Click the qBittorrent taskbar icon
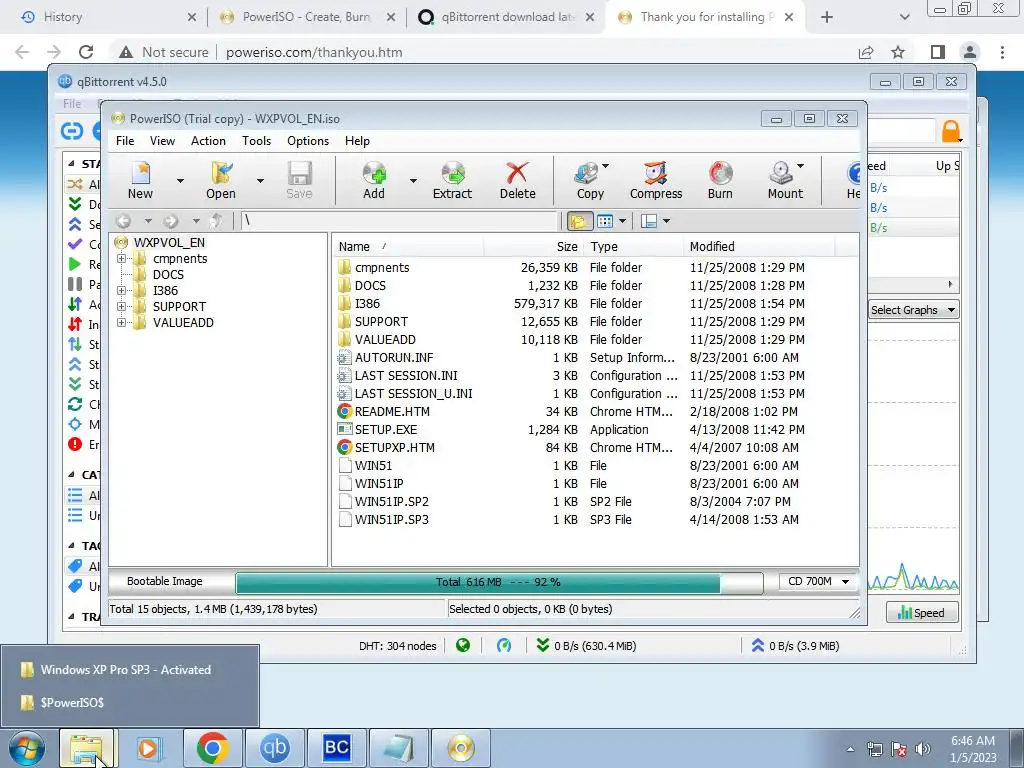 point(274,748)
